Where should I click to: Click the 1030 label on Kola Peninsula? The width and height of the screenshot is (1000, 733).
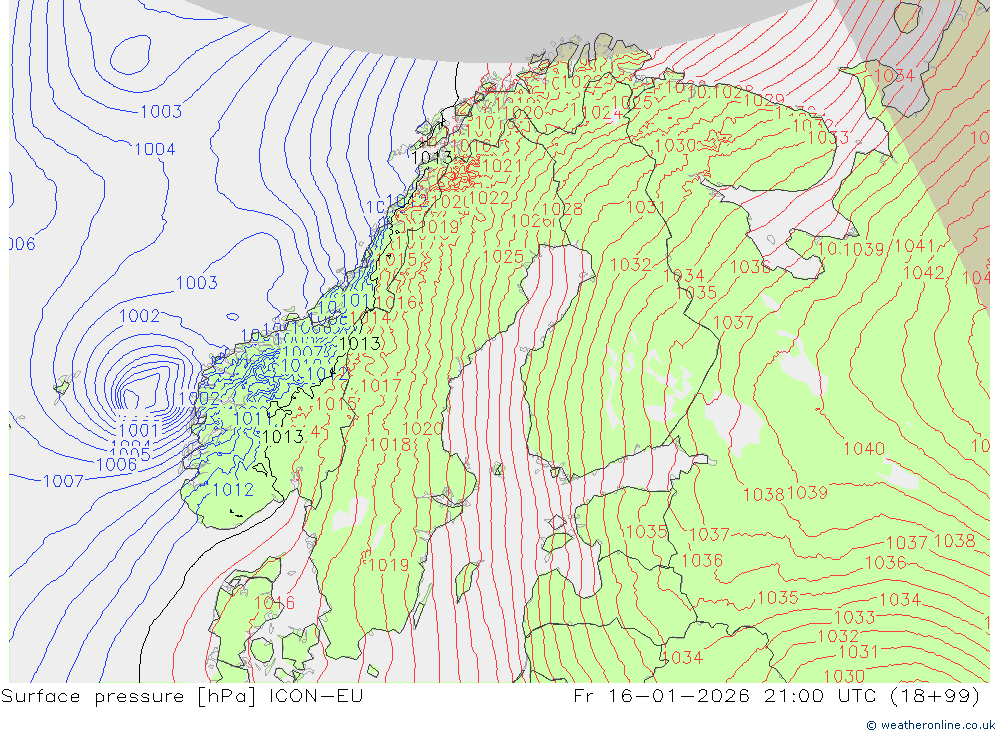(675, 145)
